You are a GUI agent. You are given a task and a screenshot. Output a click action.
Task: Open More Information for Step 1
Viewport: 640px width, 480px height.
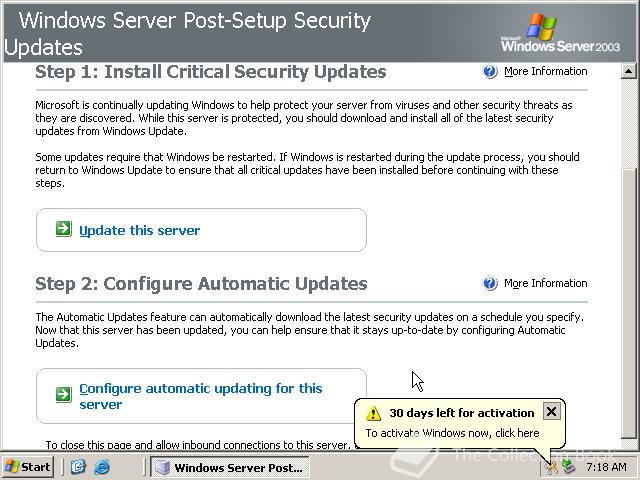click(x=545, y=71)
